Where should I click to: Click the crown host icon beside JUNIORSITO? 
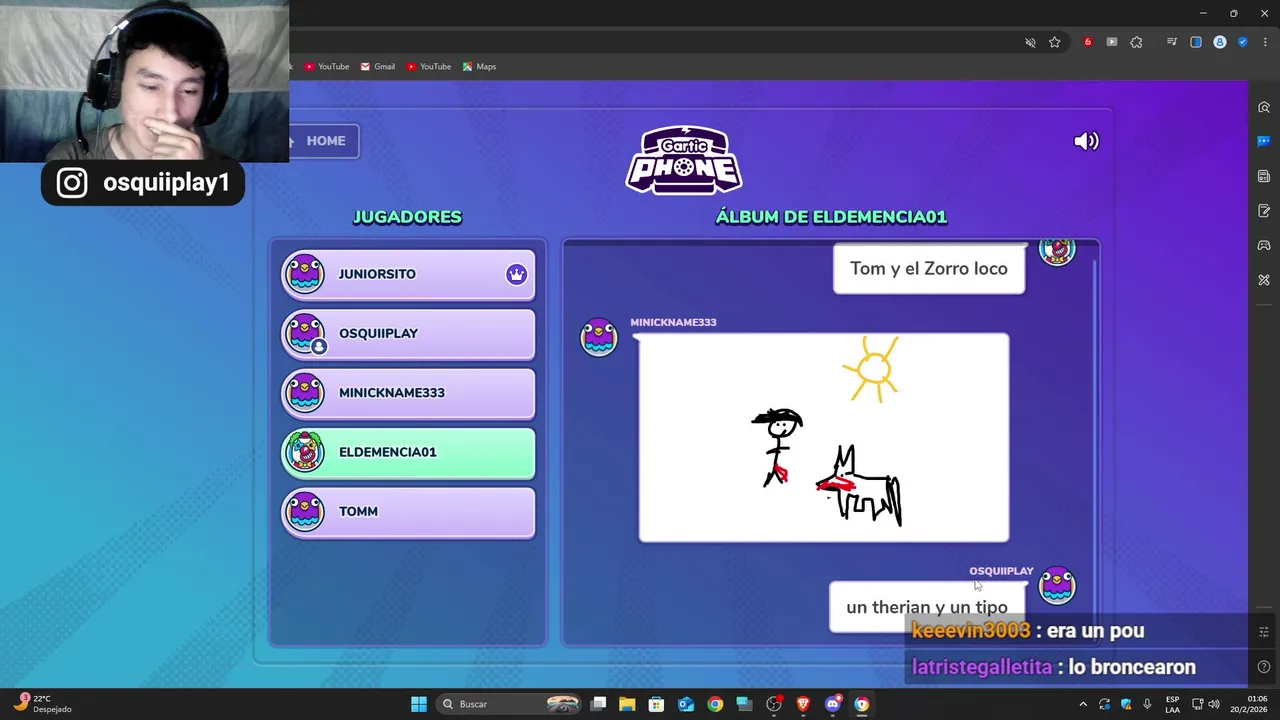[x=516, y=274]
